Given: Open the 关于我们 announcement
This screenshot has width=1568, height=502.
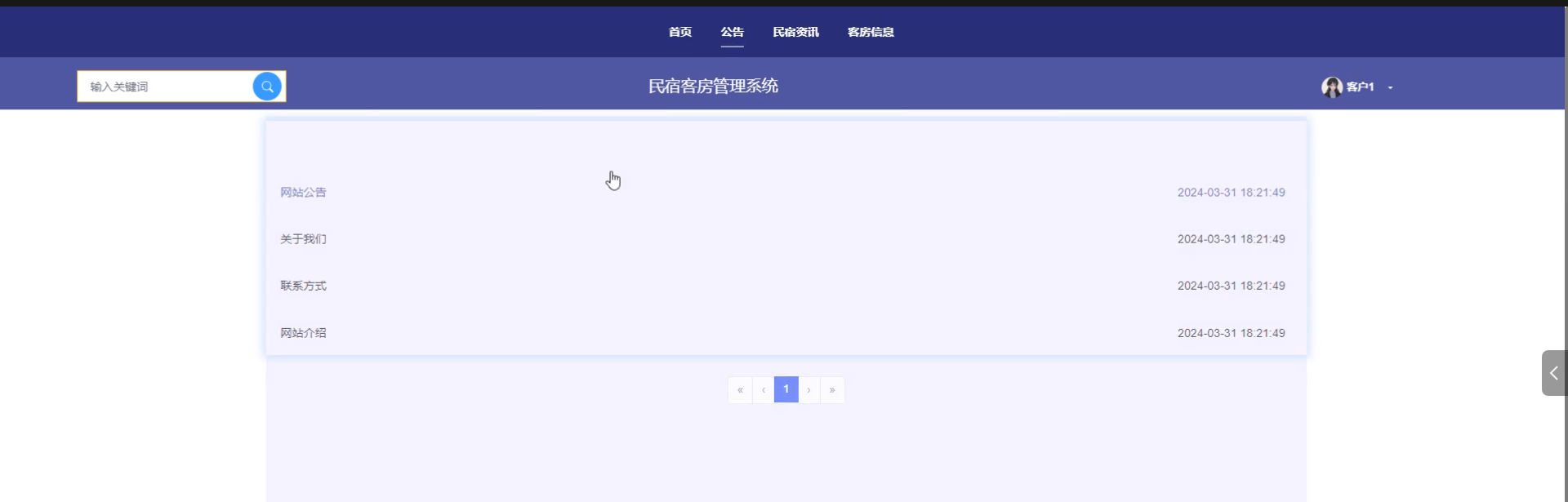Looking at the screenshot, I should pyautogui.click(x=303, y=239).
